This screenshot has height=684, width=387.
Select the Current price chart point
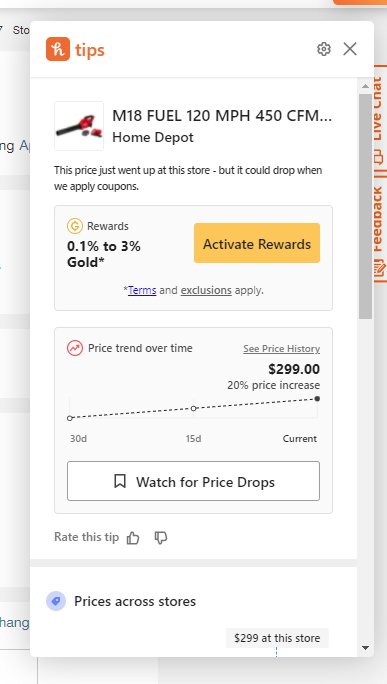[317, 399]
